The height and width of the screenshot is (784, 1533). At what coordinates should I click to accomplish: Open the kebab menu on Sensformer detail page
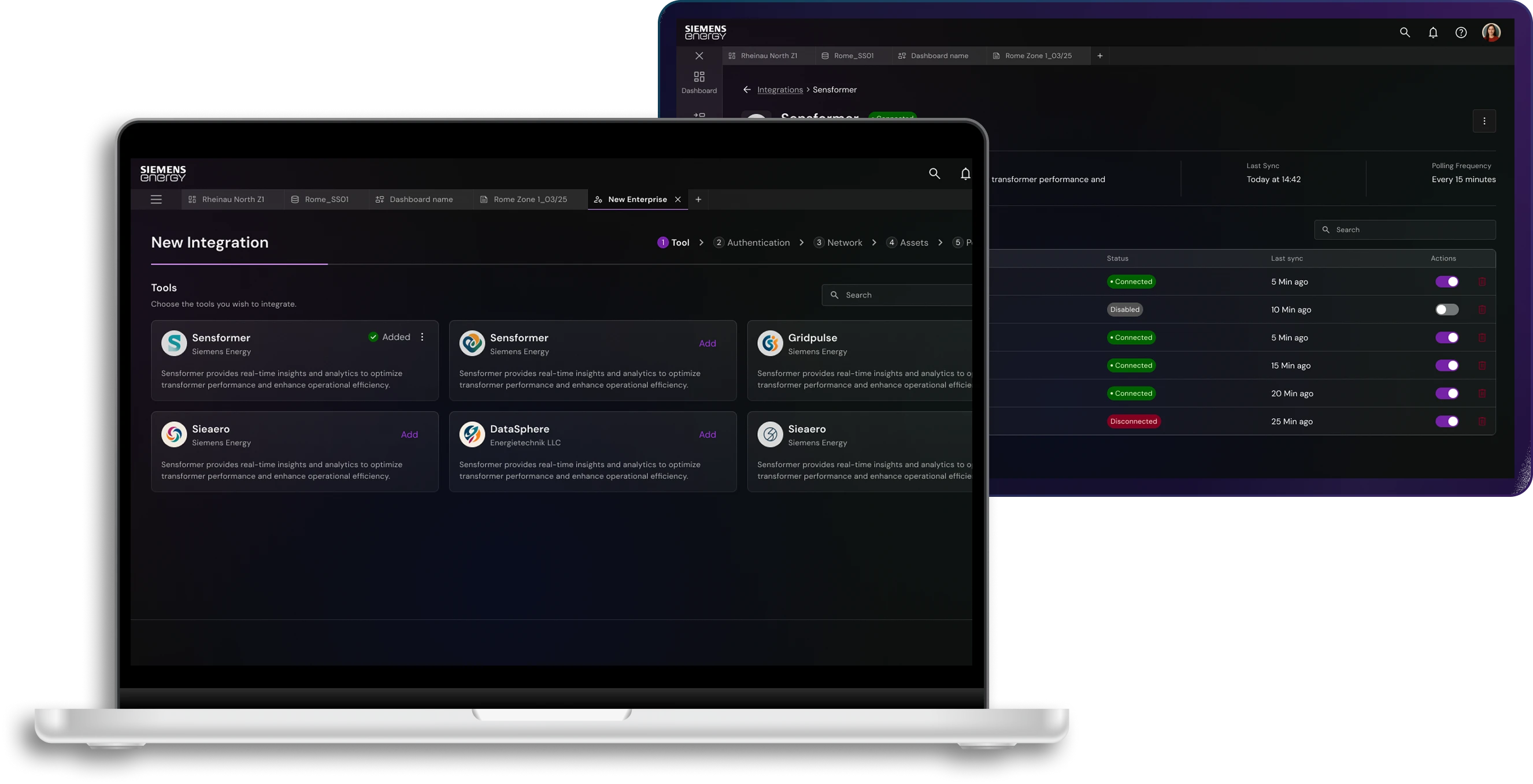tap(1485, 121)
